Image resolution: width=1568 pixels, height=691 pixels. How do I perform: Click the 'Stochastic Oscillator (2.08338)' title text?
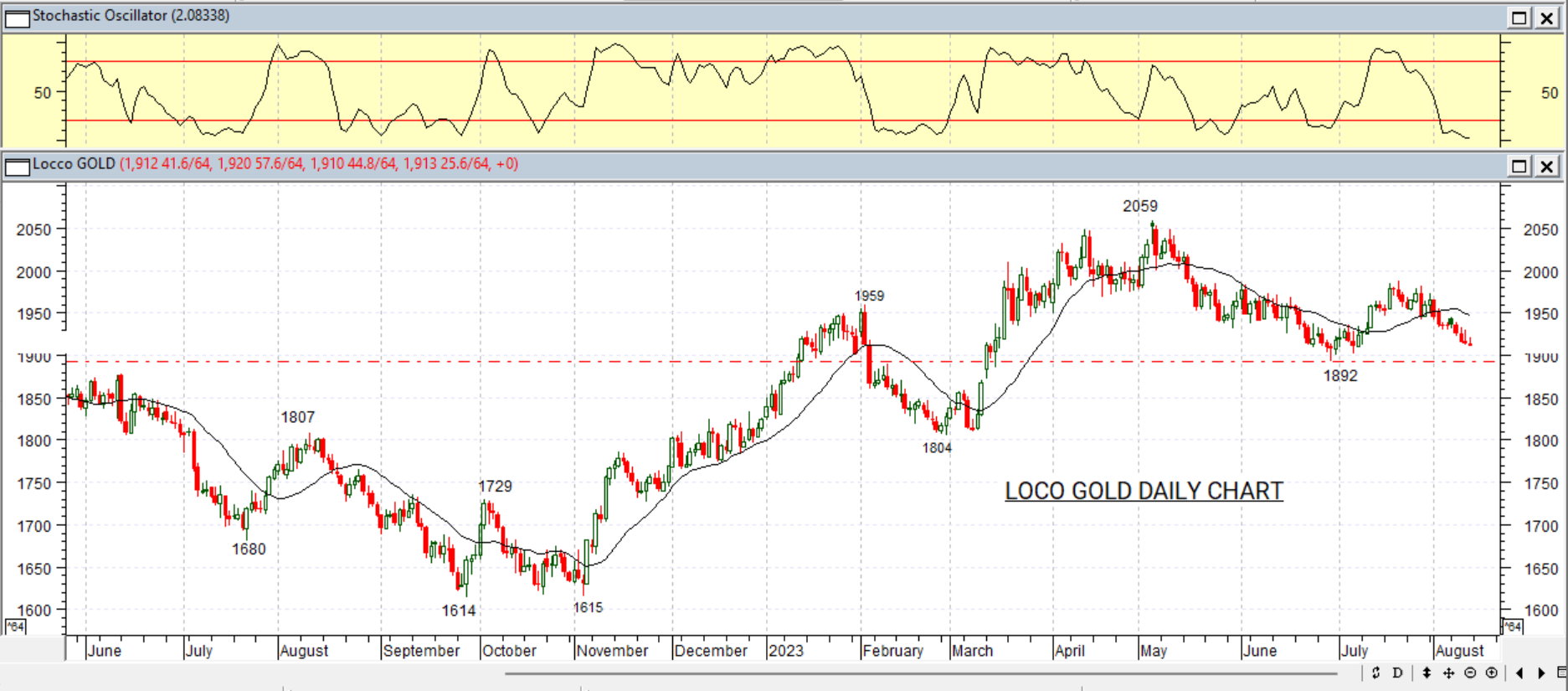point(131,16)
